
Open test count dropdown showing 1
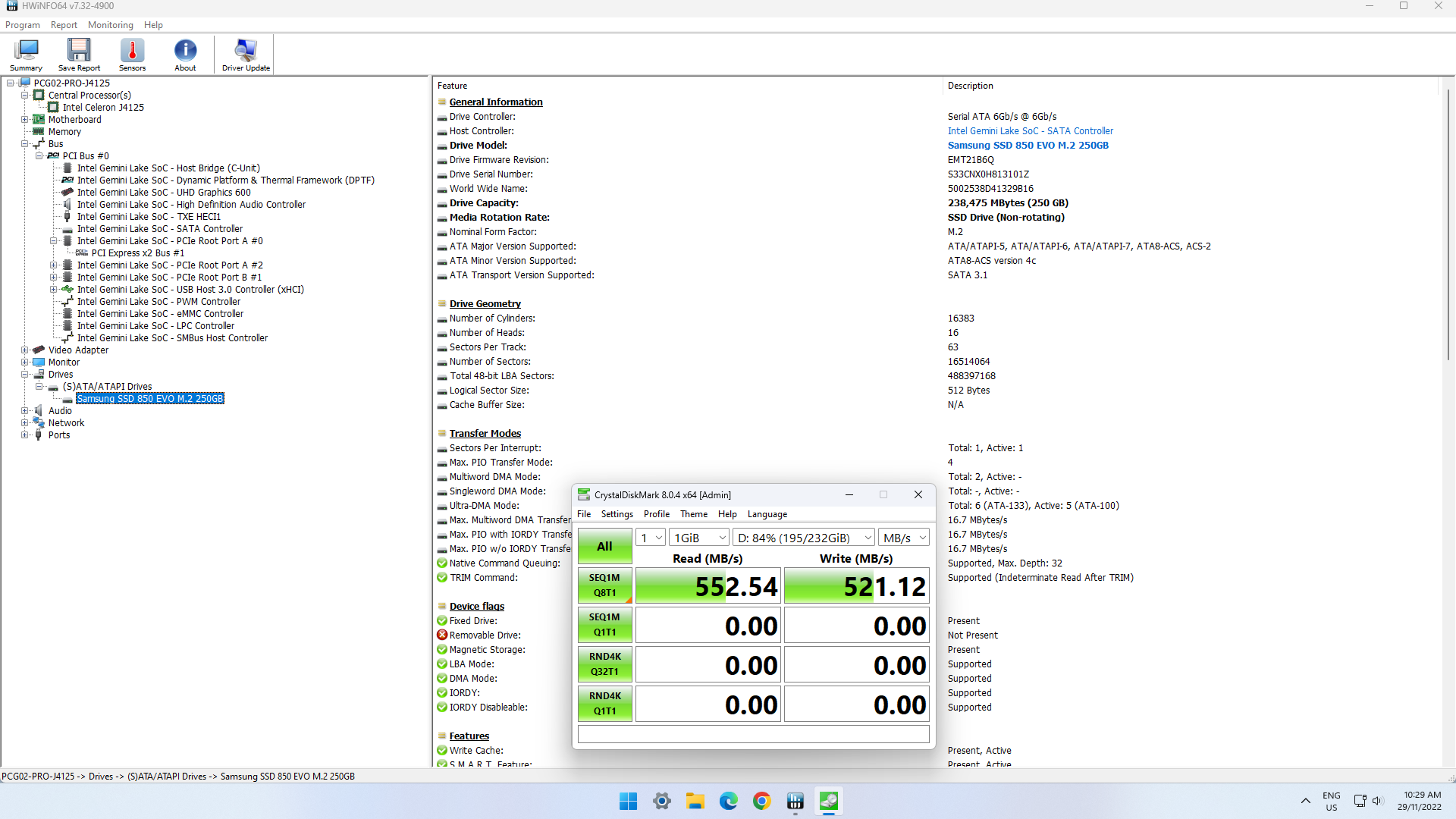click(x=651, y=538)
